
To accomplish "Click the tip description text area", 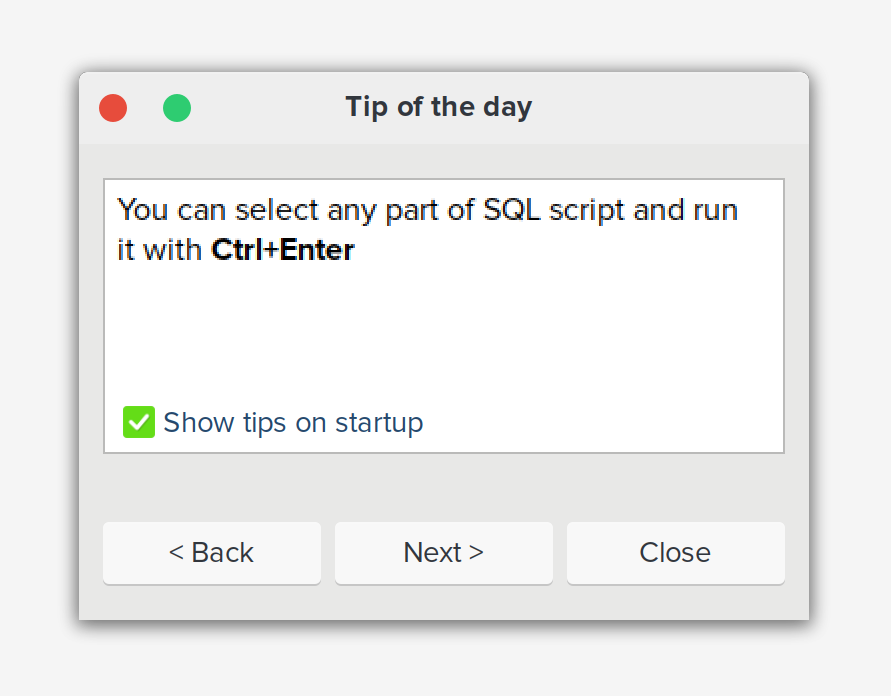I will (428, 230).
